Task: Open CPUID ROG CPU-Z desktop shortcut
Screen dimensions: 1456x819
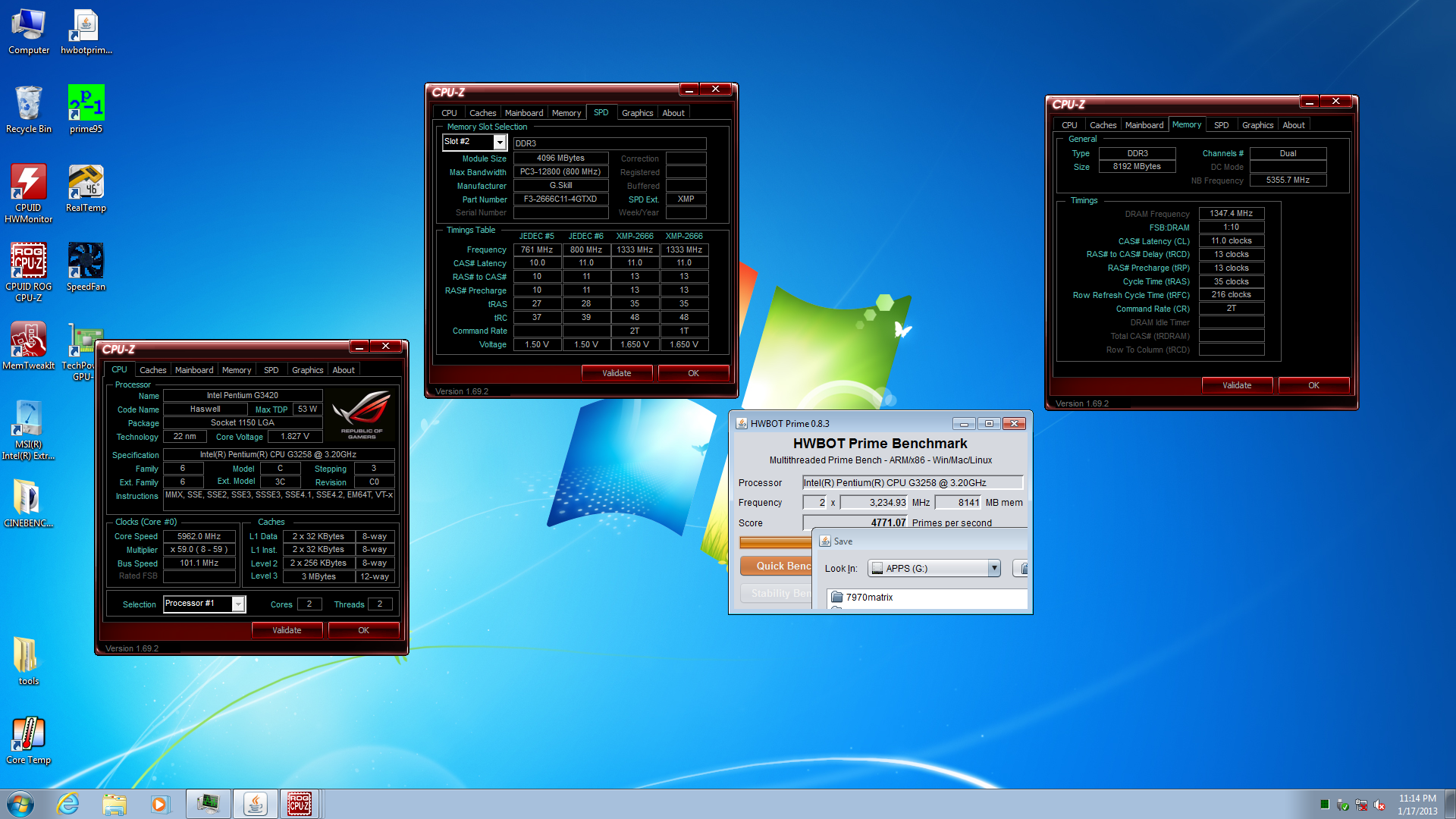Action: pyautogui.click(x=29, y=272)
